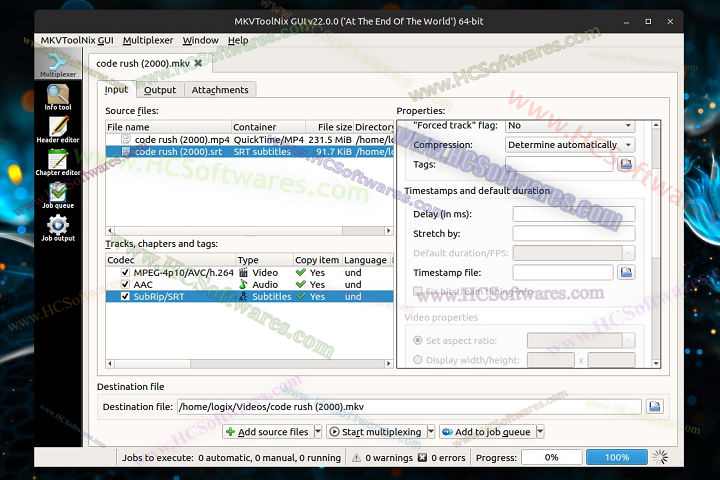Expand Add source files dropdown arrow
Image resolution: width=720 pixels, height=480 pixels.
pos(318,431)
